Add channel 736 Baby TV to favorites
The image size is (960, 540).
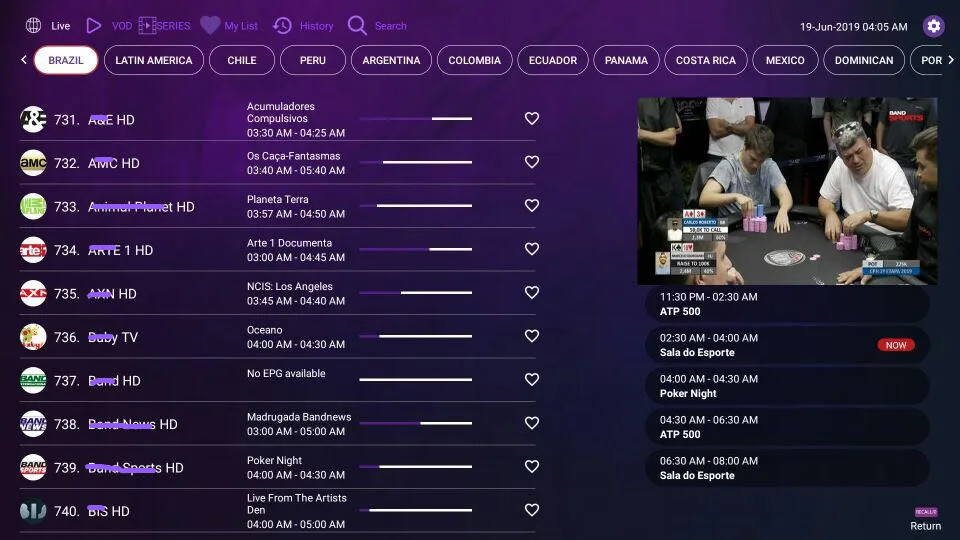click(532, 336)
